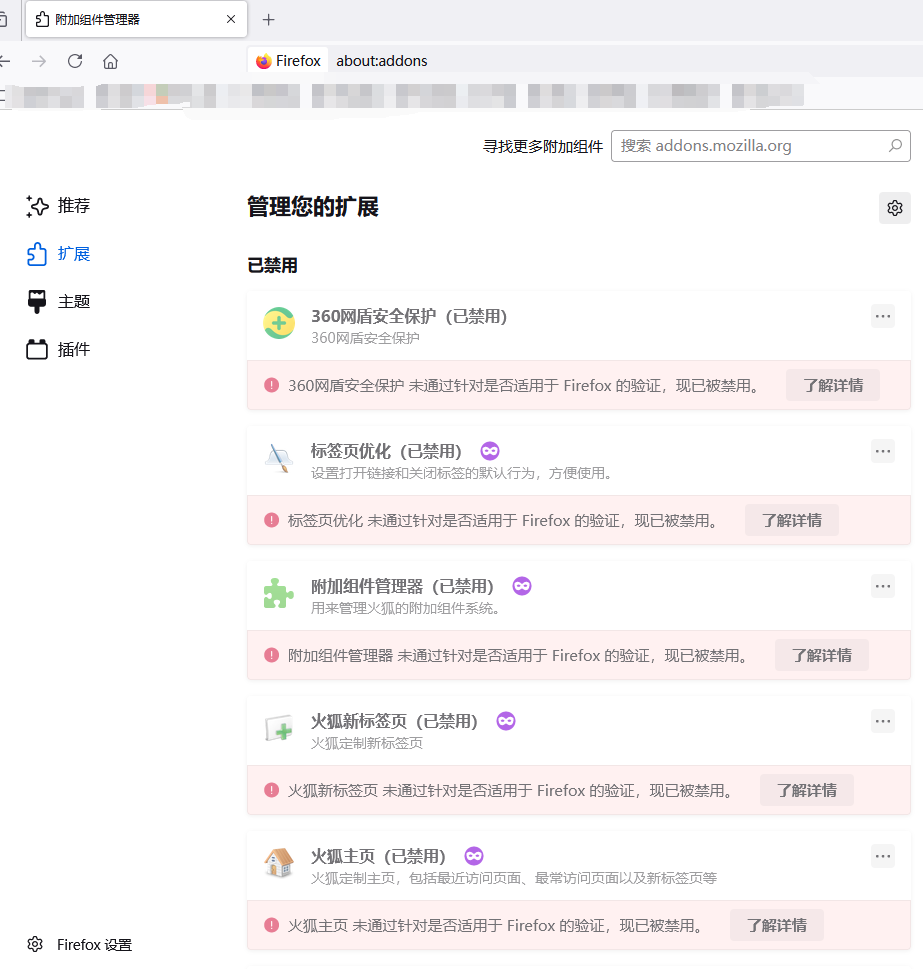This screenshot has width=923, height=969.
Task: Click the 360网盾安全保护 extension icon
Action: point(278,323)
